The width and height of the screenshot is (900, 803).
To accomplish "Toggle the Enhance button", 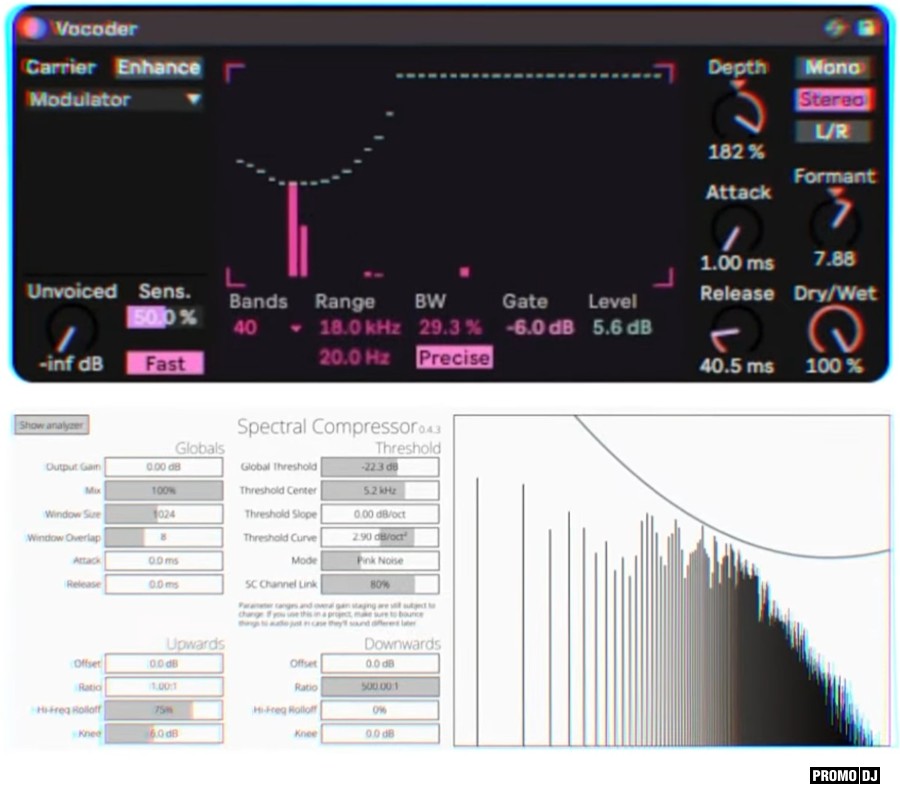I will [x=158, y=67].
